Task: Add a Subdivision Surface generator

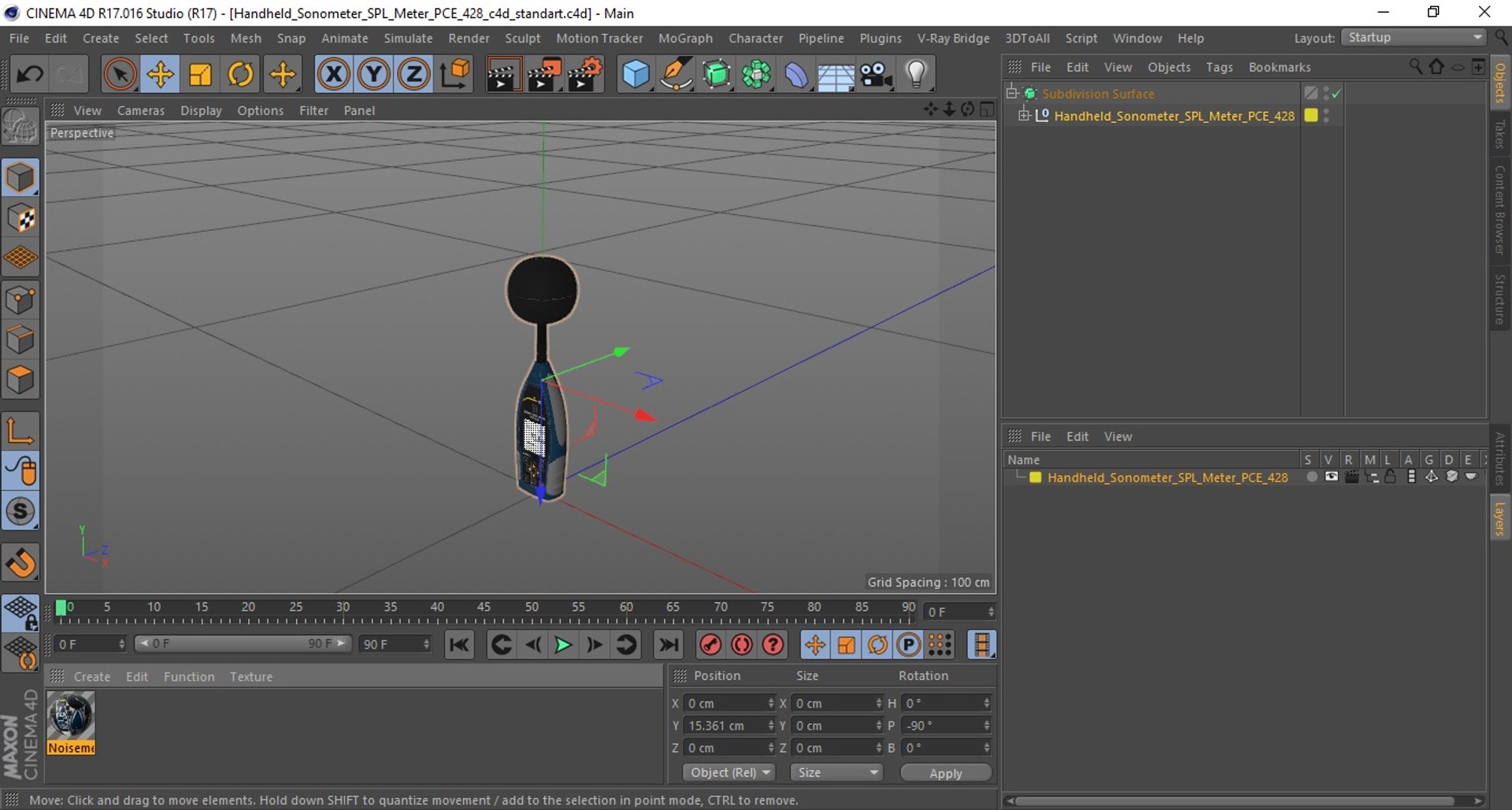Action: click(x=717, y=74)
